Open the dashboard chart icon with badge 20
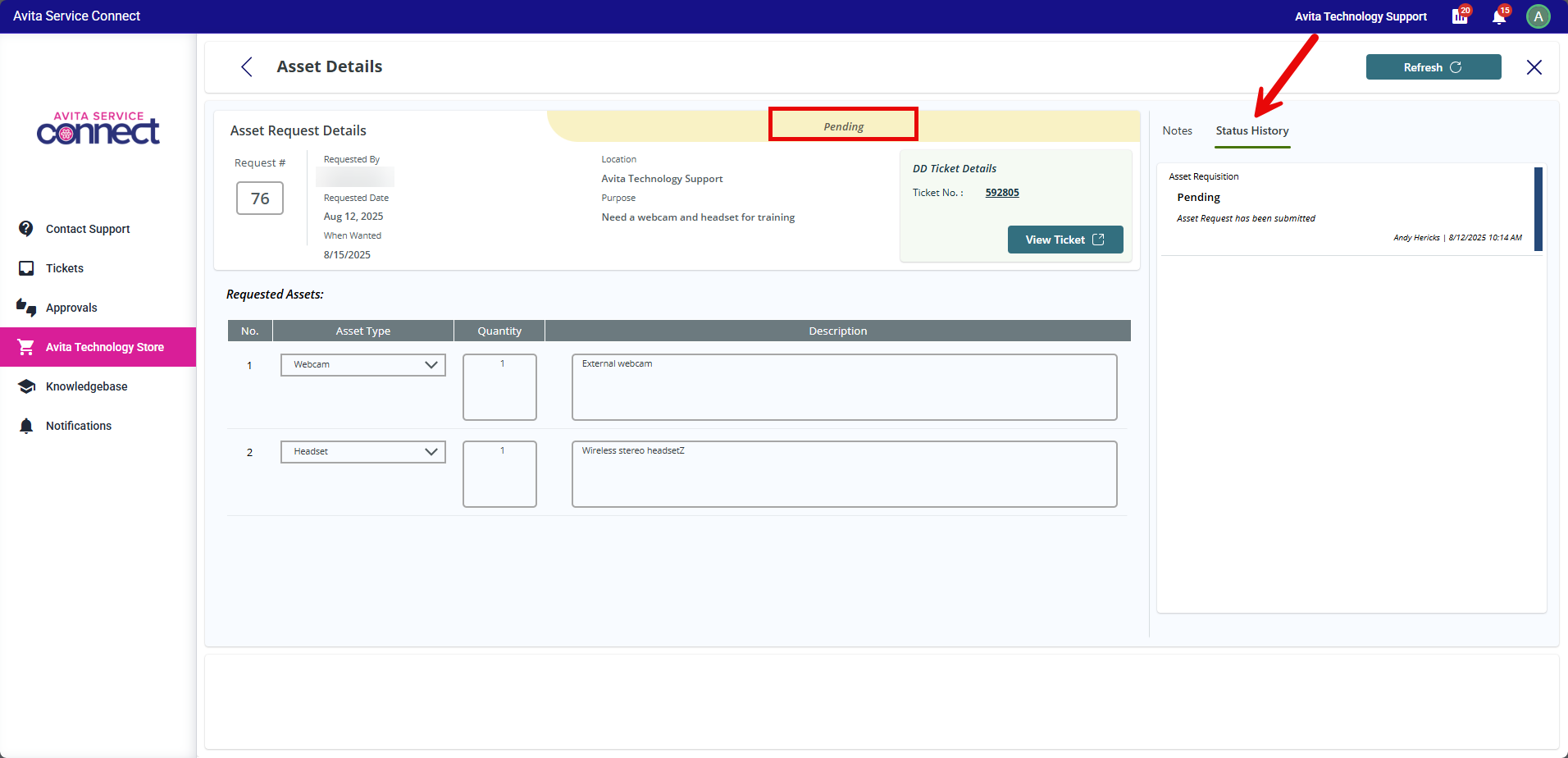This screenshot has width=1568, height=758. point(1460,16)
